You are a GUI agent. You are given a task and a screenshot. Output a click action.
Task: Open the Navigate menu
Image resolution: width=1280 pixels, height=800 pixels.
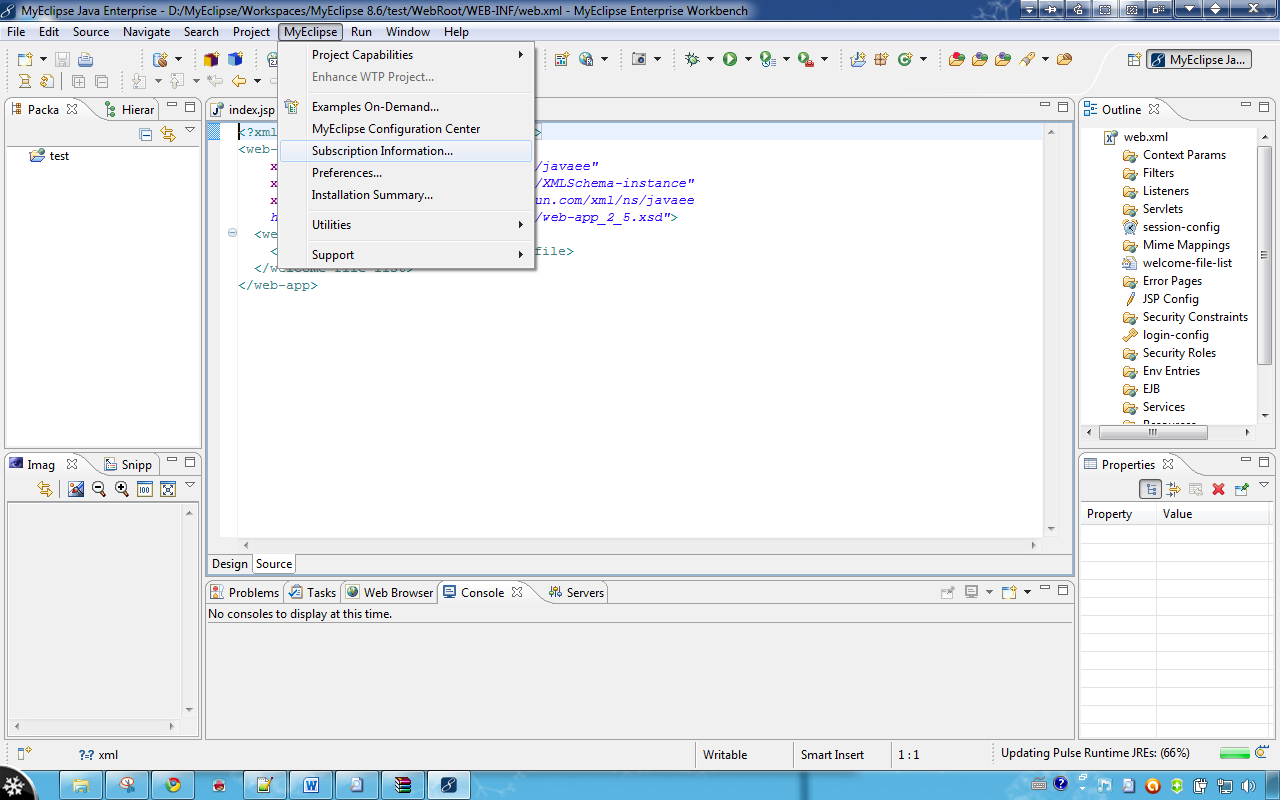pos(146,31)
